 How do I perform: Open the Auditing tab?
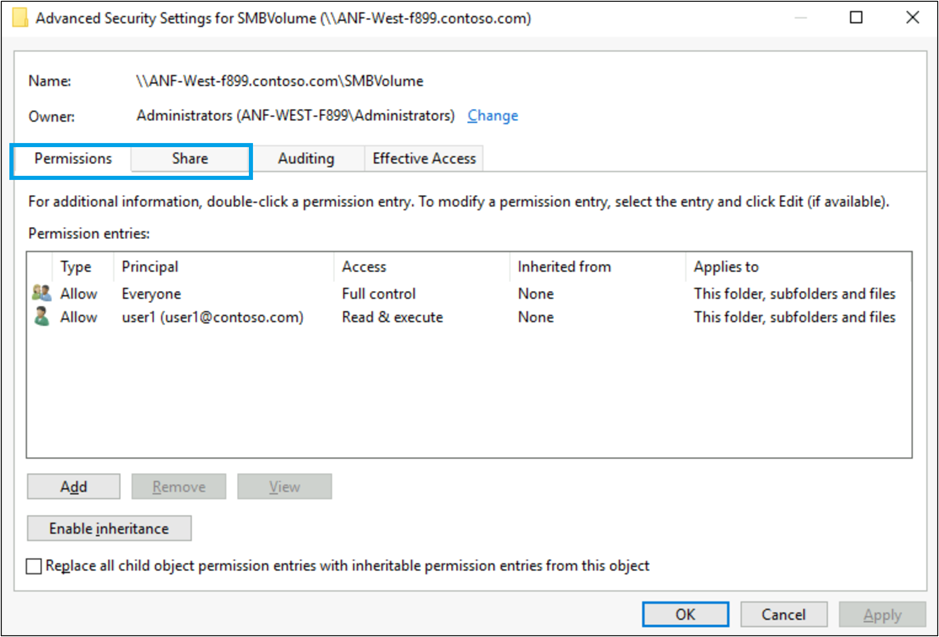click(x=306, y=159)
